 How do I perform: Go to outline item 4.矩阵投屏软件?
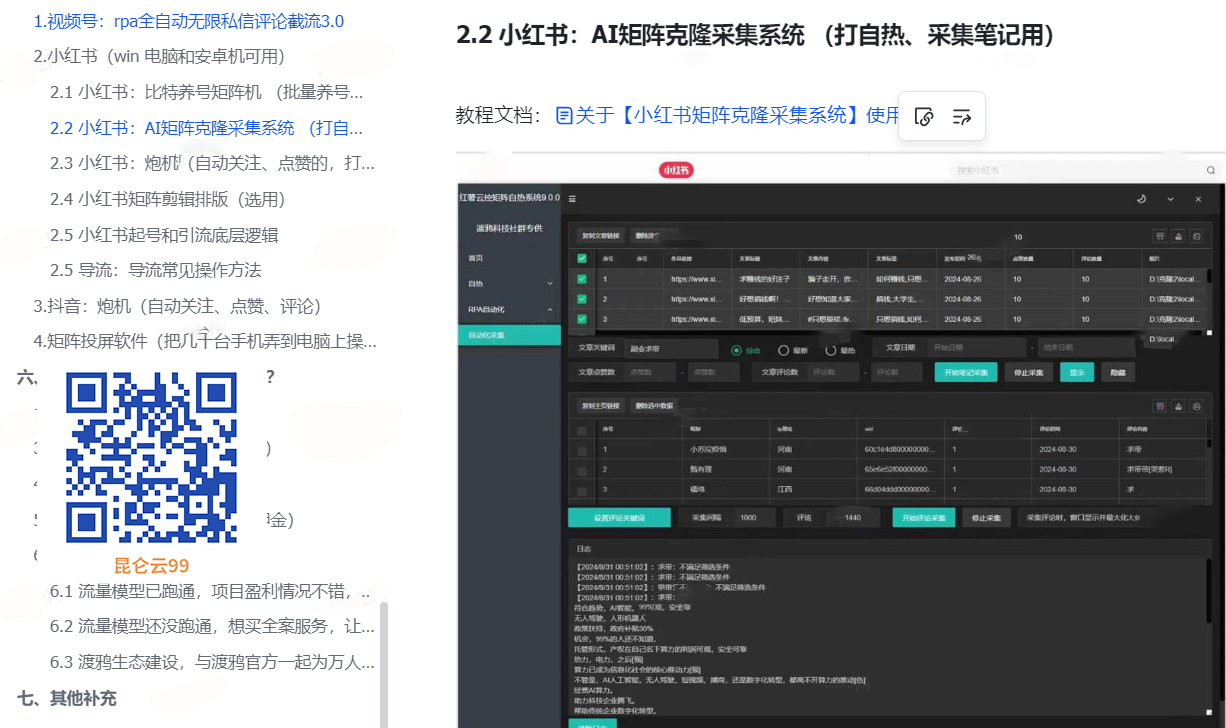point(205,341)
